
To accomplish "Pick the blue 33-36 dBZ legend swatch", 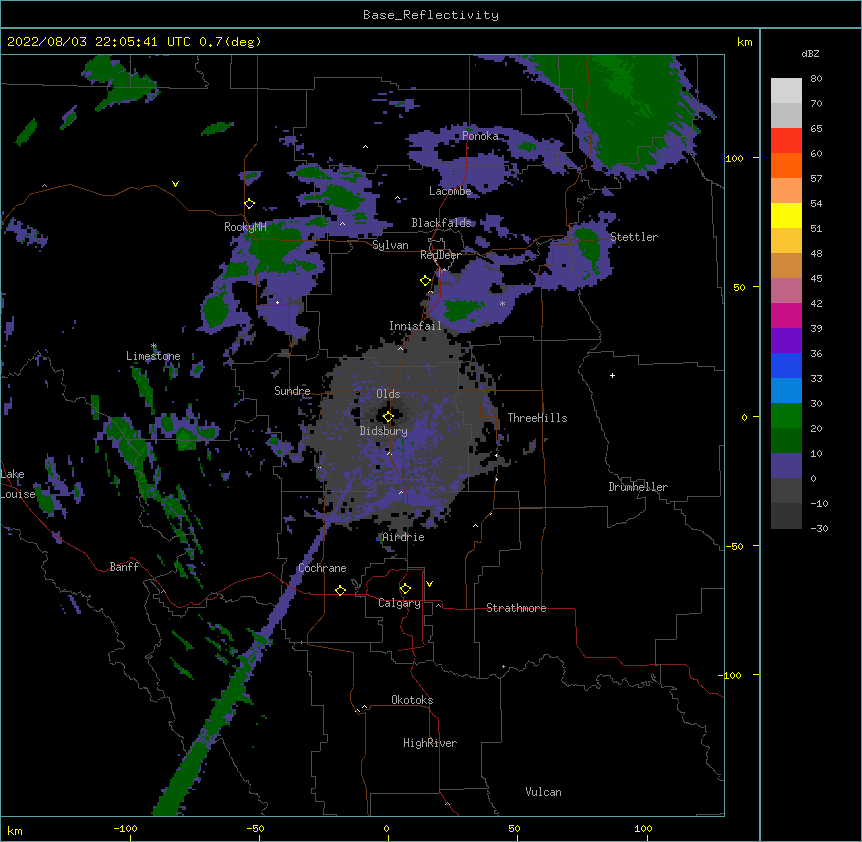I will click(x=786, y=365).
